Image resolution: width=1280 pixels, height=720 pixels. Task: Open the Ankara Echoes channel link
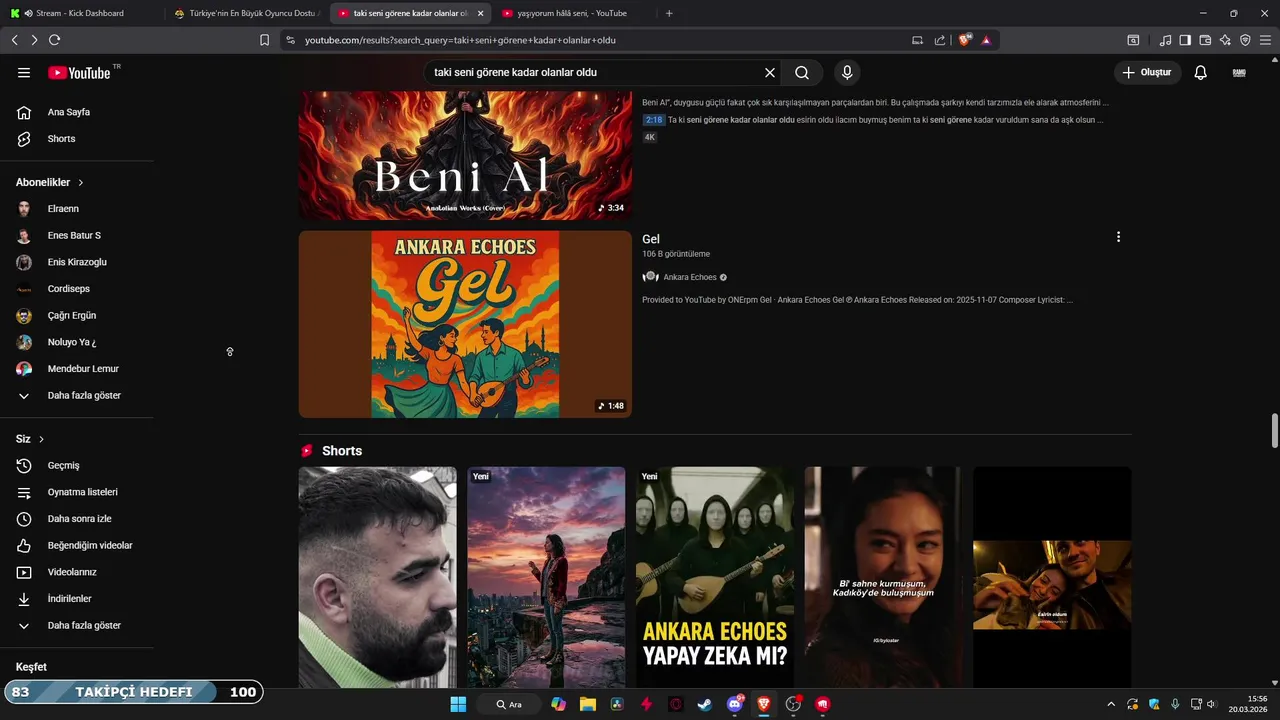[690, 277]
